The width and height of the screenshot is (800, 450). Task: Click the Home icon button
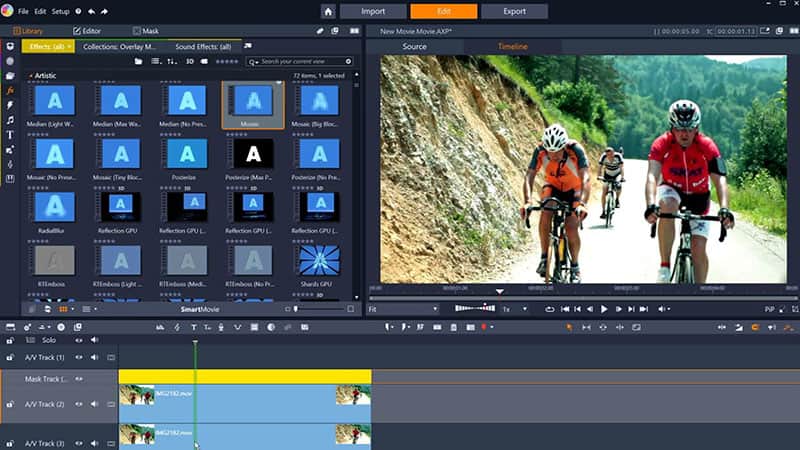point(328,11)
